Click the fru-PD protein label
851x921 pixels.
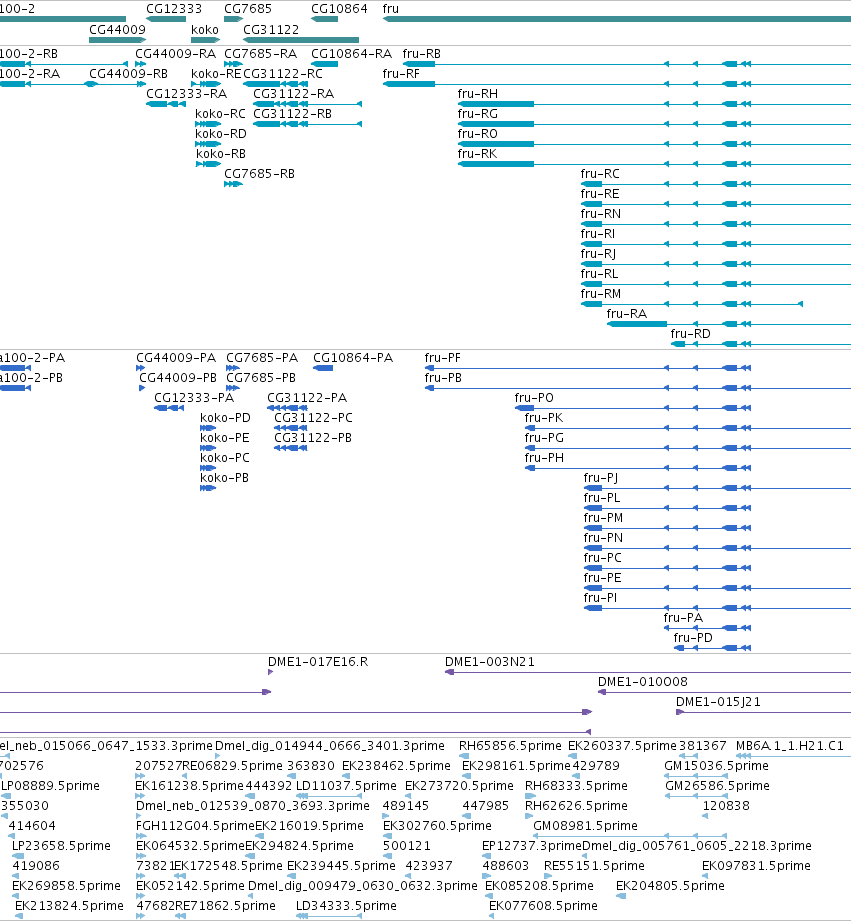pyautogui.click(x=693, y=638)
